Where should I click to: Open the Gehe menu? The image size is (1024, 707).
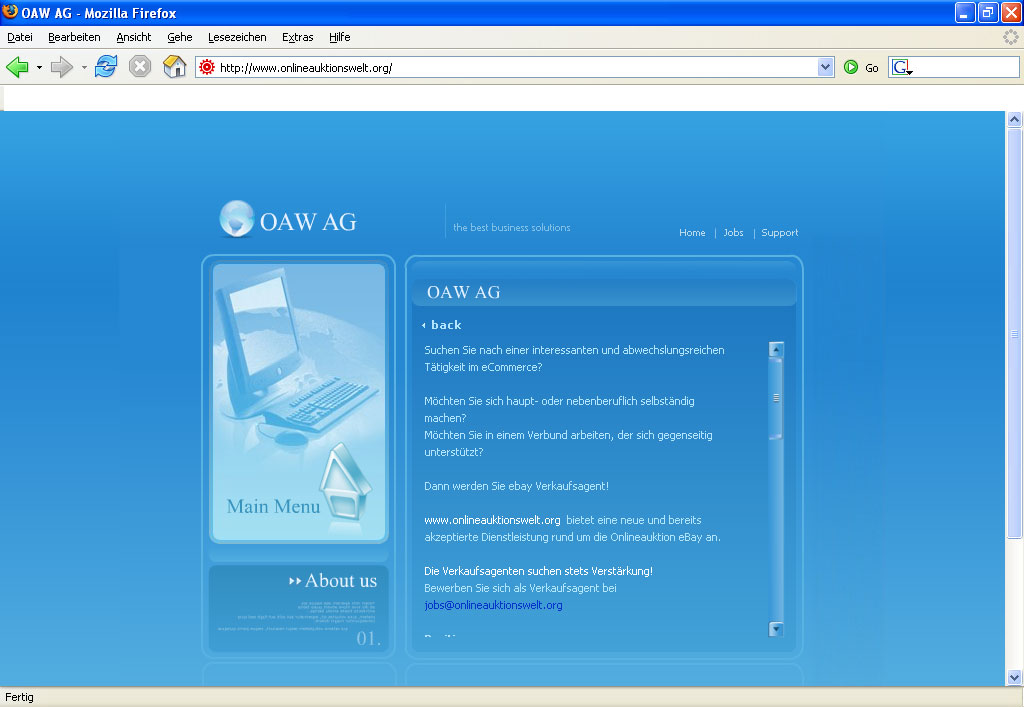[x=180, y=37]
